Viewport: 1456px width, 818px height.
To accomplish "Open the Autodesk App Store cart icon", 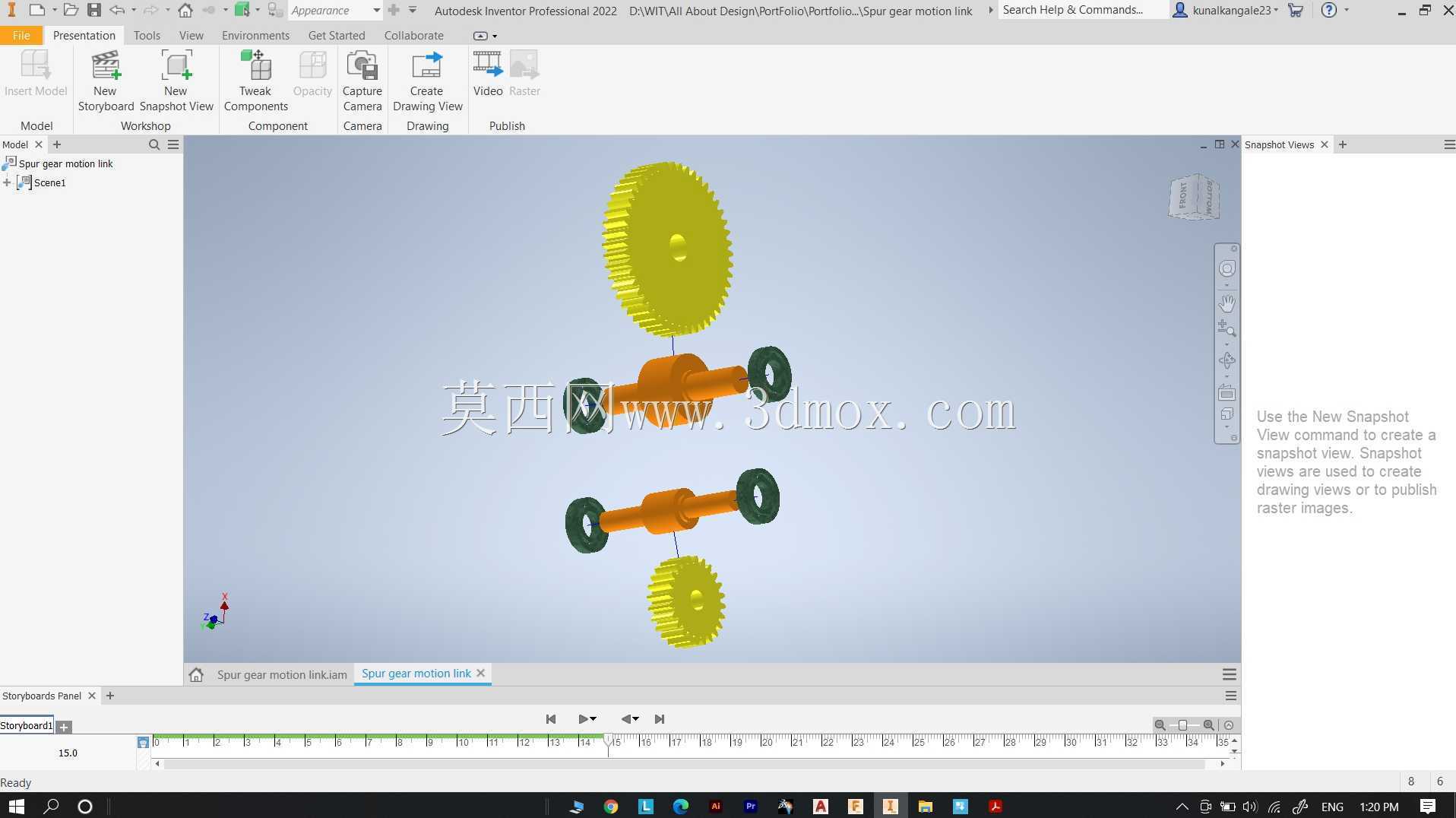I will tap(1296, 10).
